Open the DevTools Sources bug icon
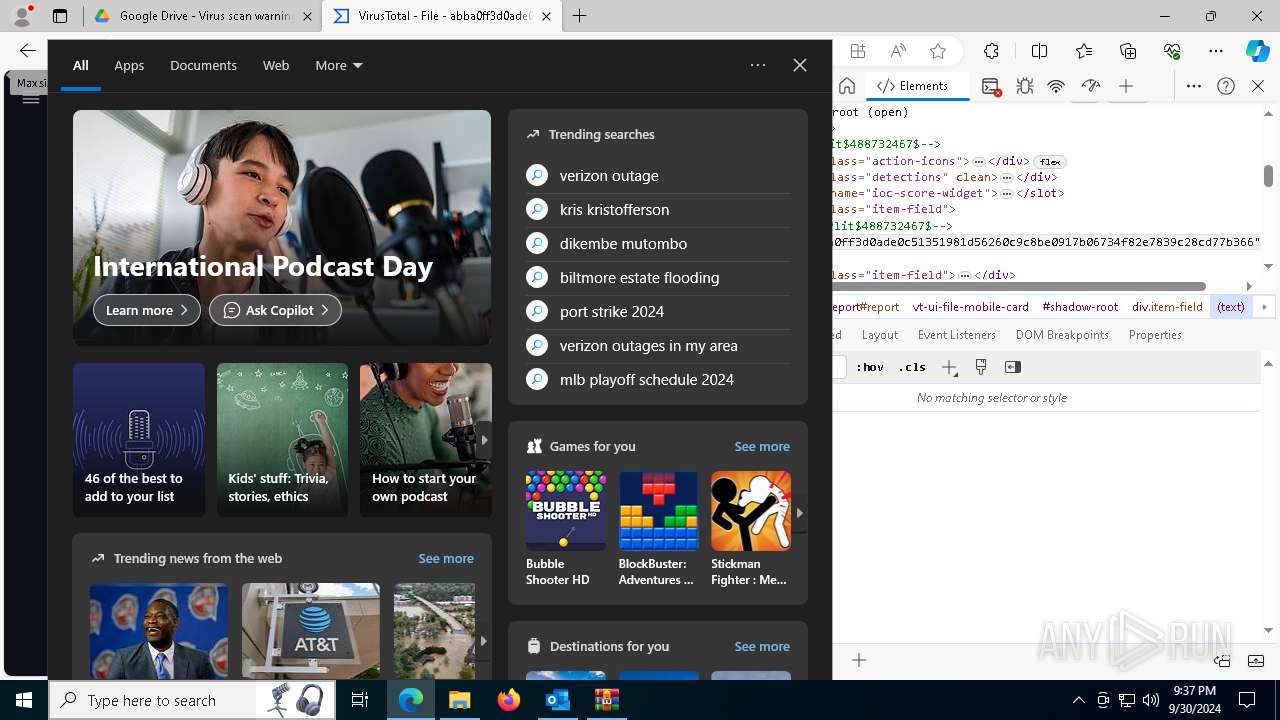The image size is (1280, 720). pos(1025,86)
